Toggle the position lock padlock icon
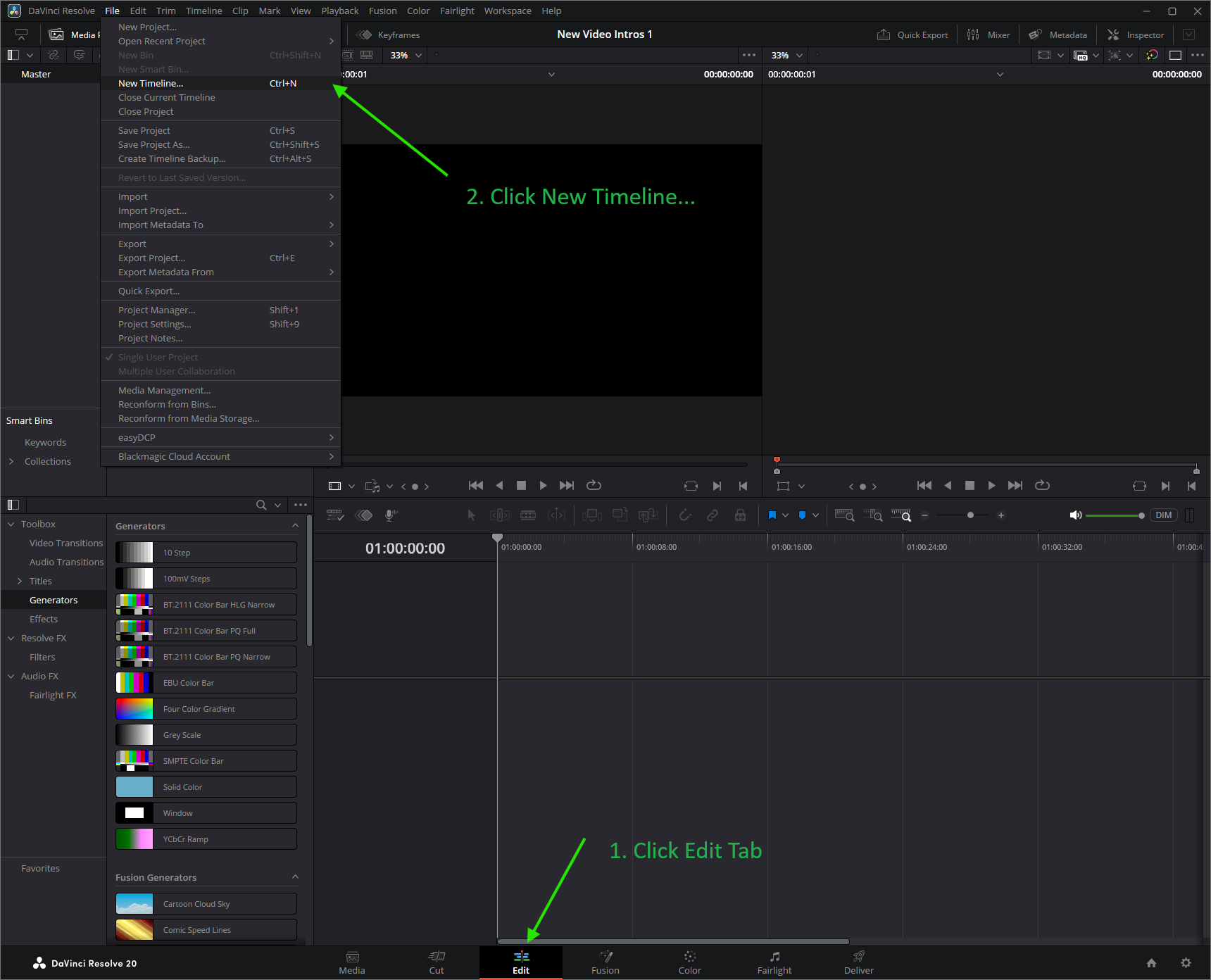The width and height of the screenshot is (1211, 980). click(740, 515)
